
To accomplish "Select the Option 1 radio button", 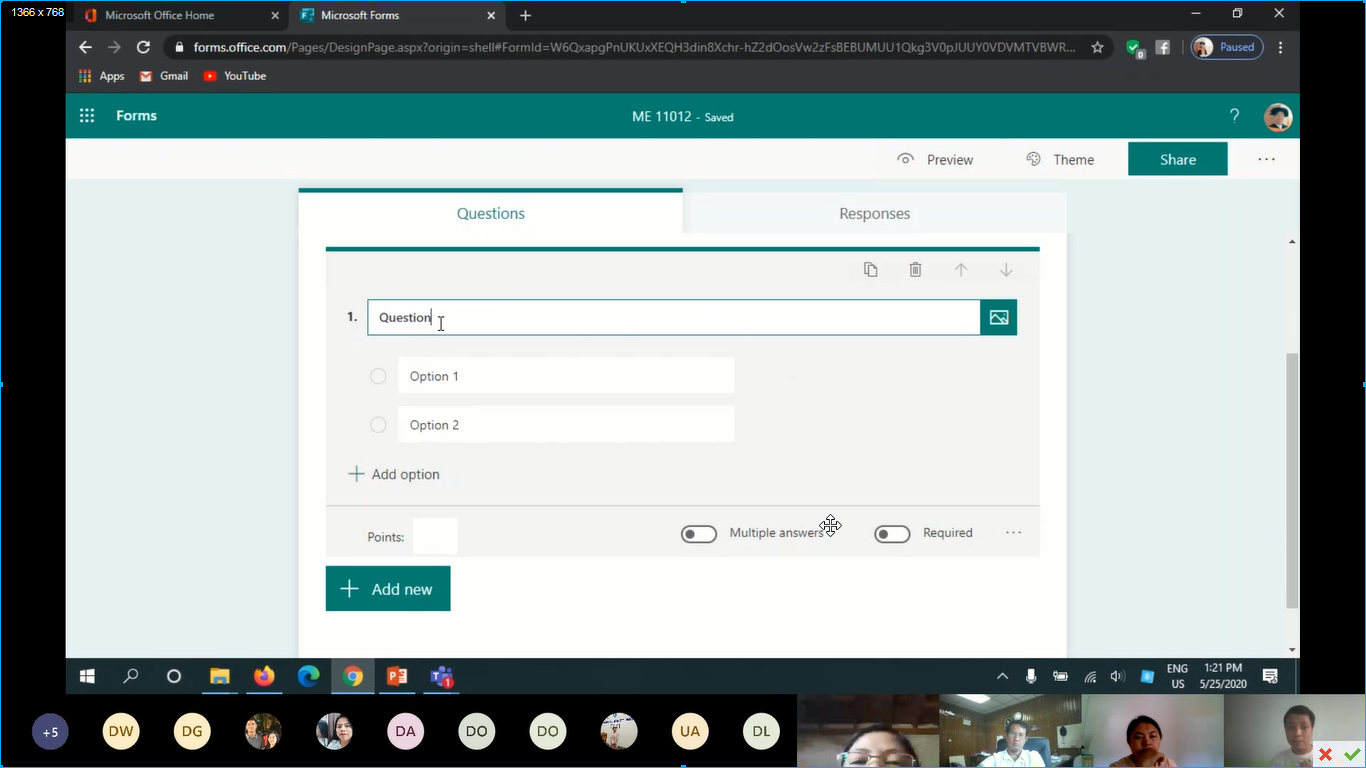I will pos(378,376).
